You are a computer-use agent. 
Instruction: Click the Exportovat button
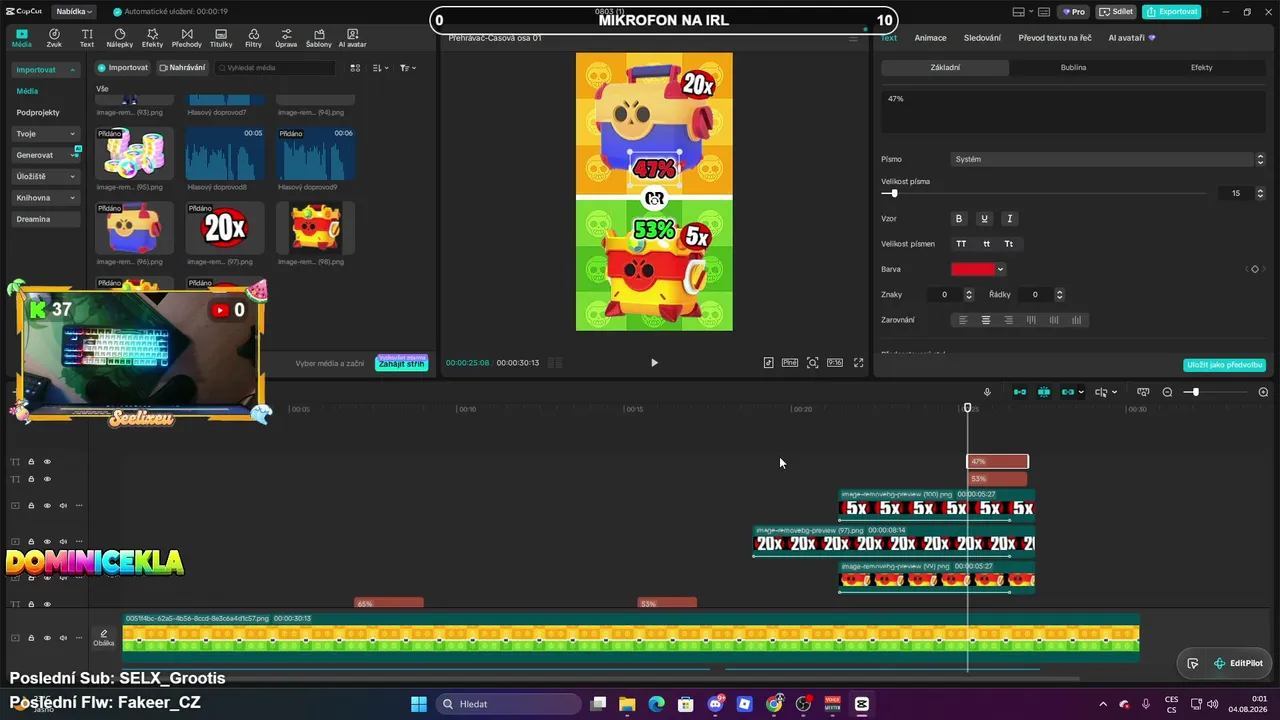point(1171,12)
